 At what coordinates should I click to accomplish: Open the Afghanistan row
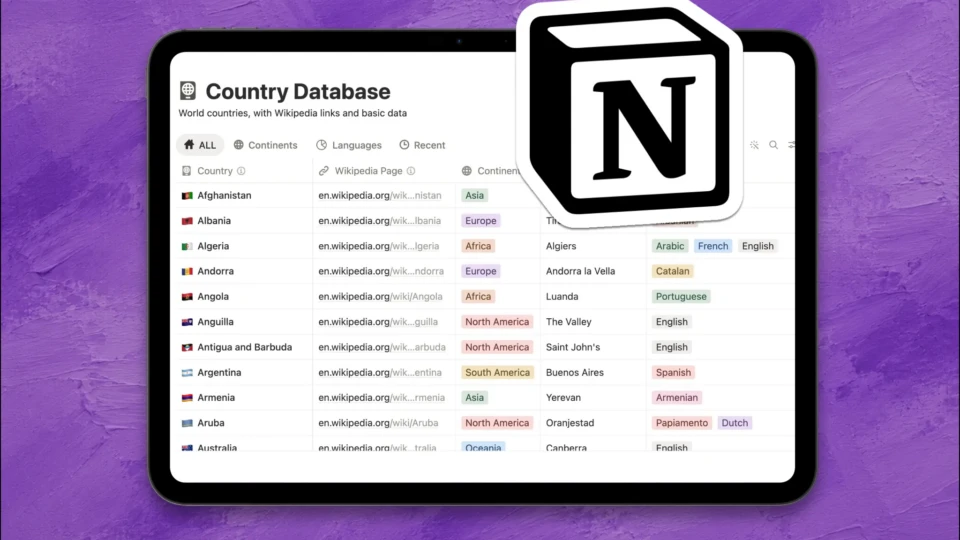[224, 195]
